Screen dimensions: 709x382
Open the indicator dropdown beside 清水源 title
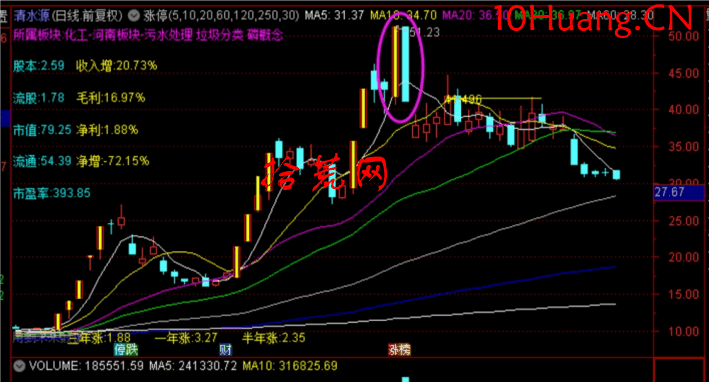[133, 16]
